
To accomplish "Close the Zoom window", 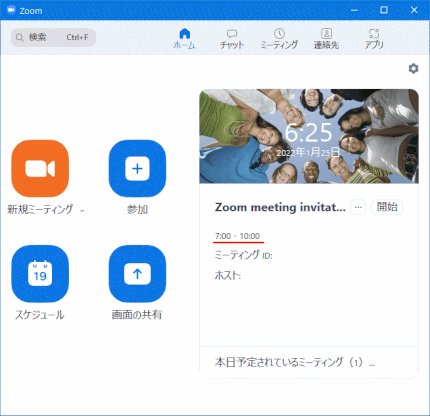I will click(x=414, y=10).
